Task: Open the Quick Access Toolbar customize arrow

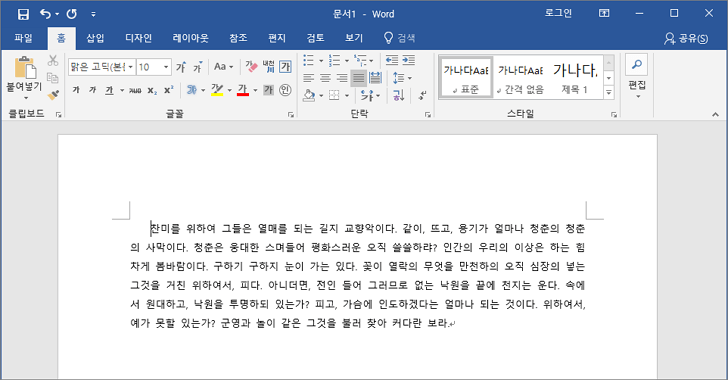Action: [93, 14]
